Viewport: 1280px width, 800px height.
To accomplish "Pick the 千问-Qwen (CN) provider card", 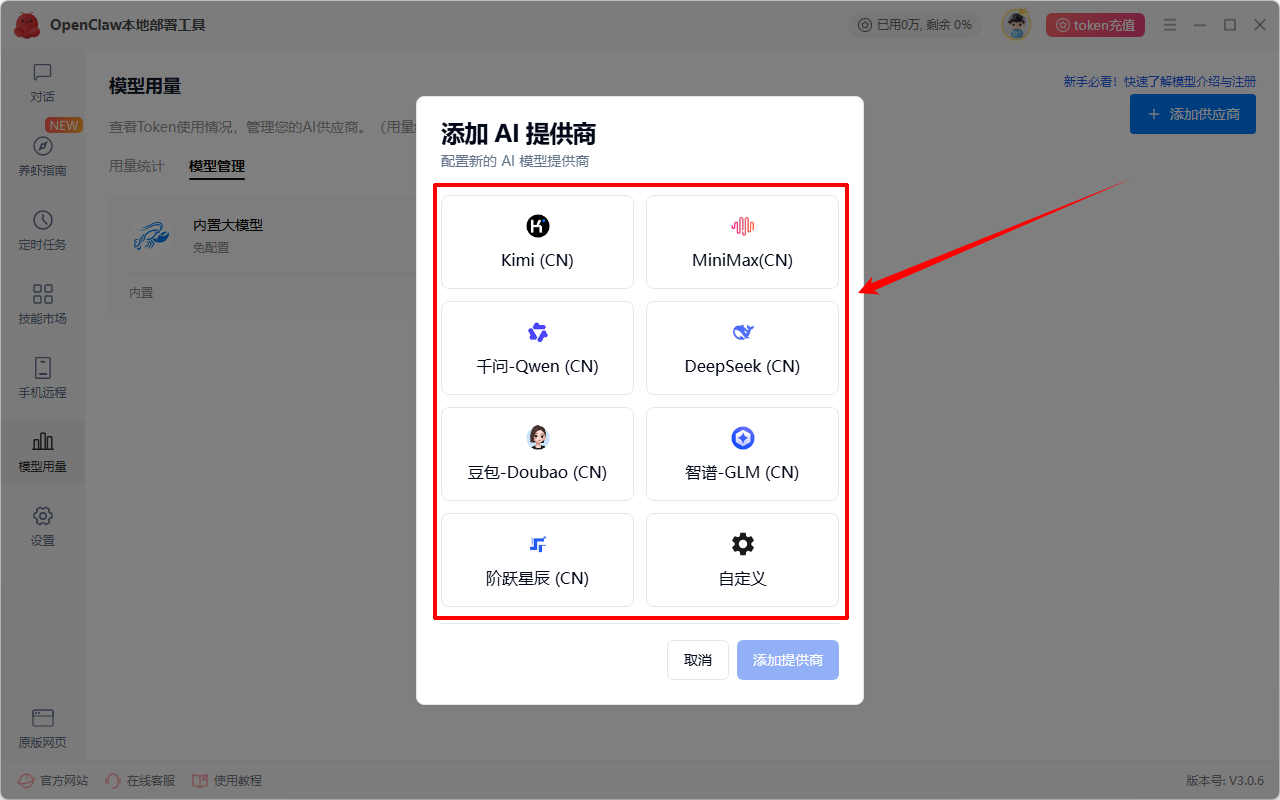I will pos(537,348).
